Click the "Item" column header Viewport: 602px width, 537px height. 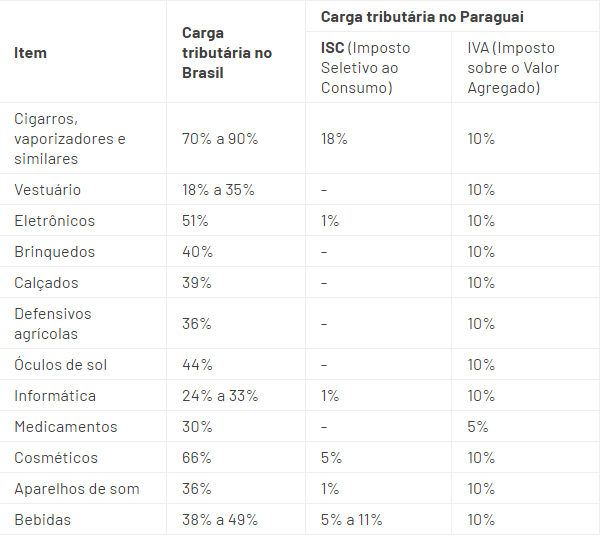[31, 52]
